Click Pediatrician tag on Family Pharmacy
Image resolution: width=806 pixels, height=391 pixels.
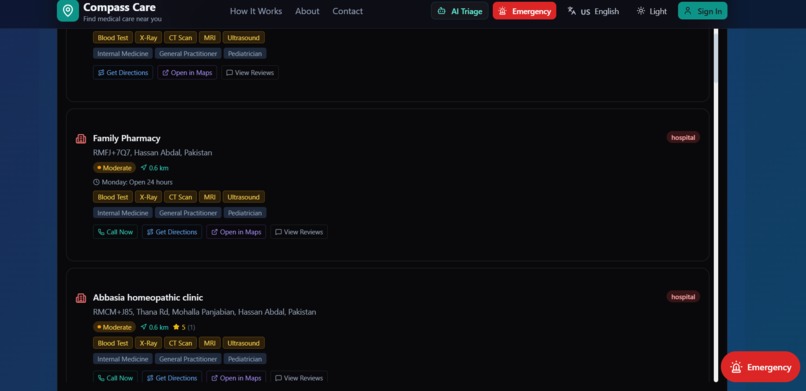(245, 213)
